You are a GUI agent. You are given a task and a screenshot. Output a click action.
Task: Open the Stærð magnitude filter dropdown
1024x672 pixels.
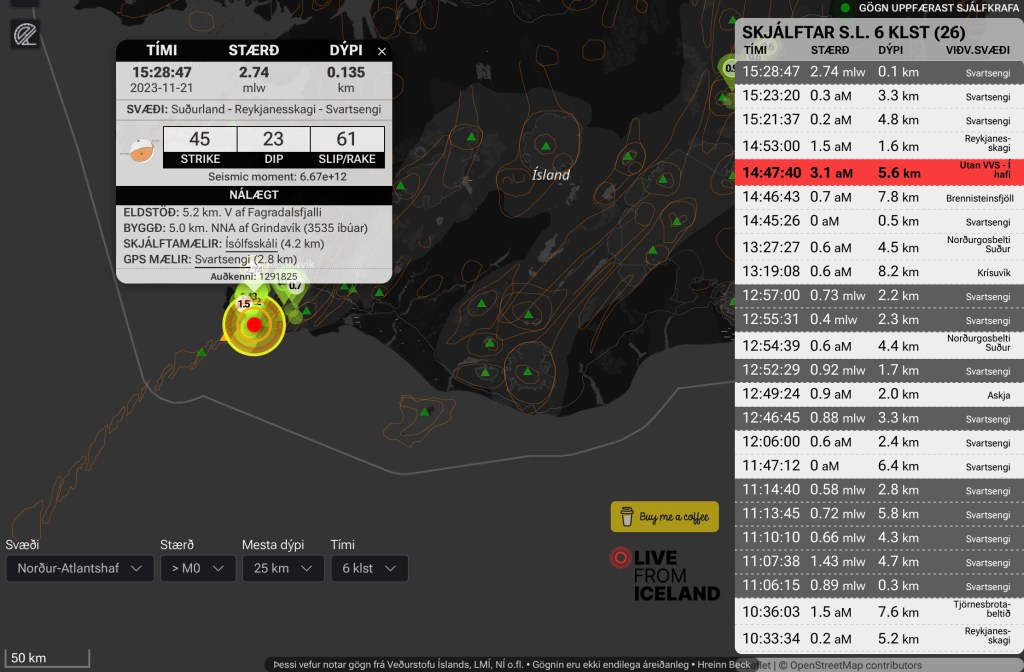(196, 569)
